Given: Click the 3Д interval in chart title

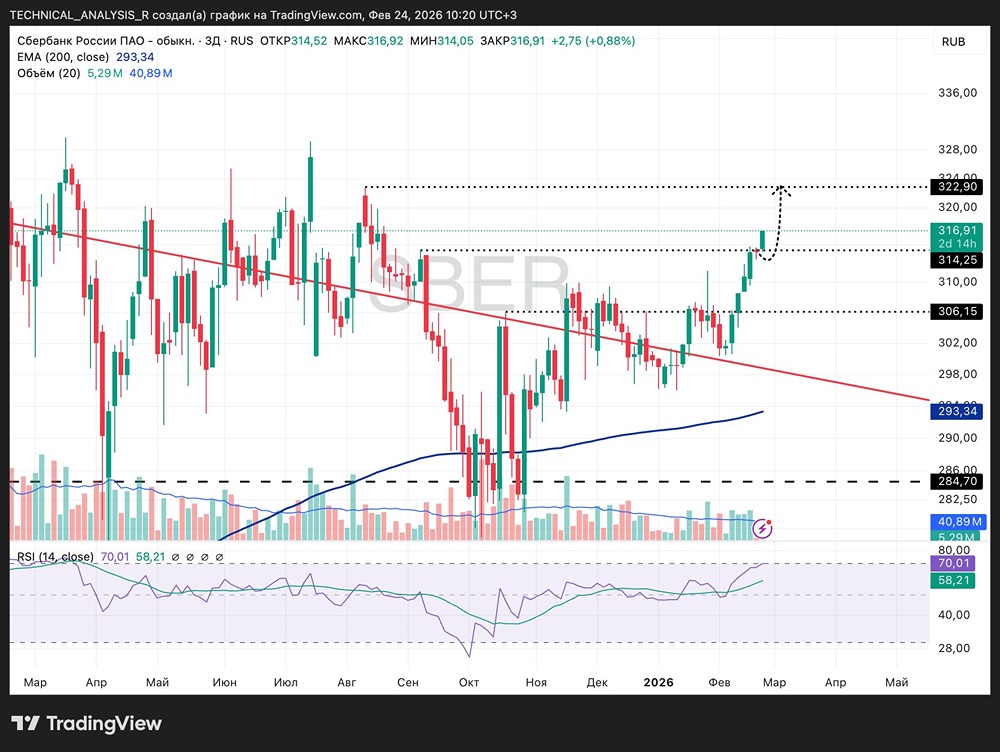Looking at the screenshot, I should click(212, 41).
